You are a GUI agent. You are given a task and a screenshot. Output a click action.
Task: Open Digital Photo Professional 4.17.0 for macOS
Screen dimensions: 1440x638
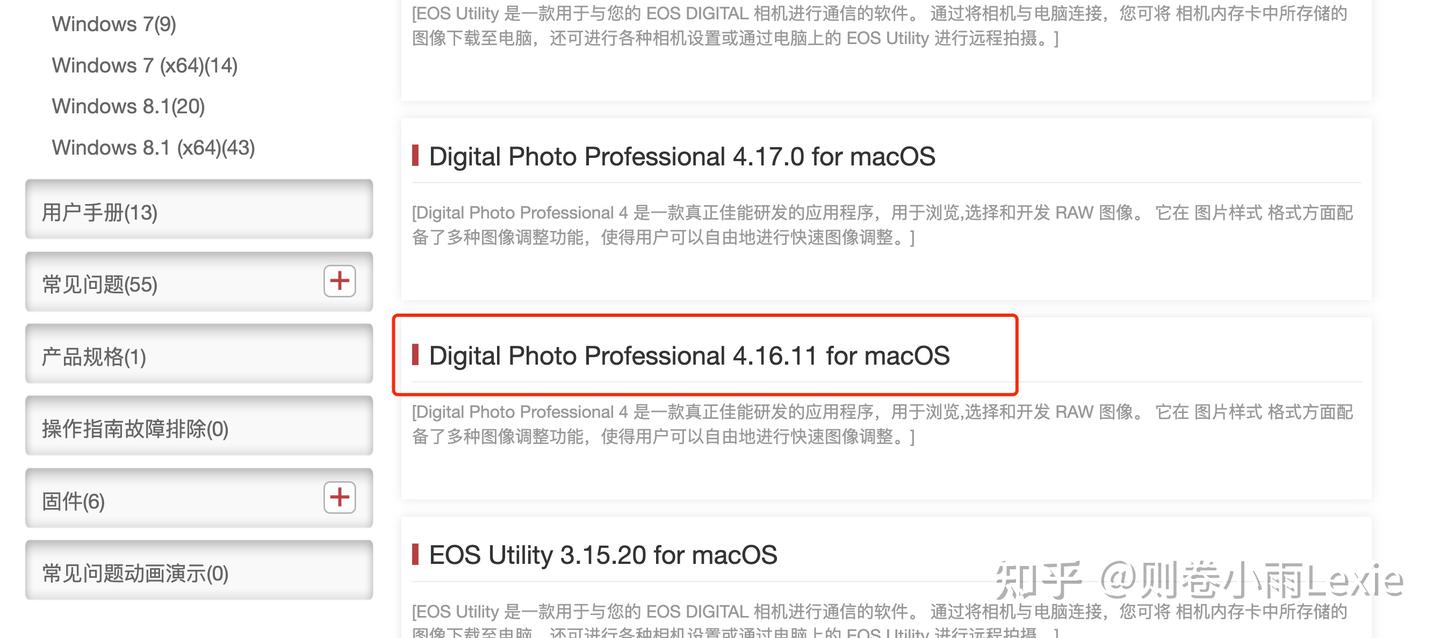(x=682, y=156)
